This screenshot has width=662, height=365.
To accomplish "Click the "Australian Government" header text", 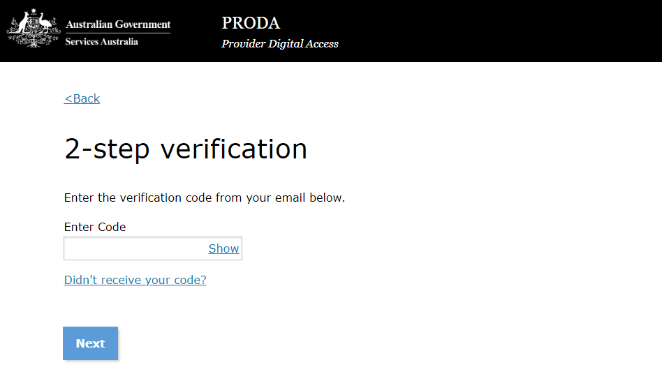I will [x=118, y=24].
